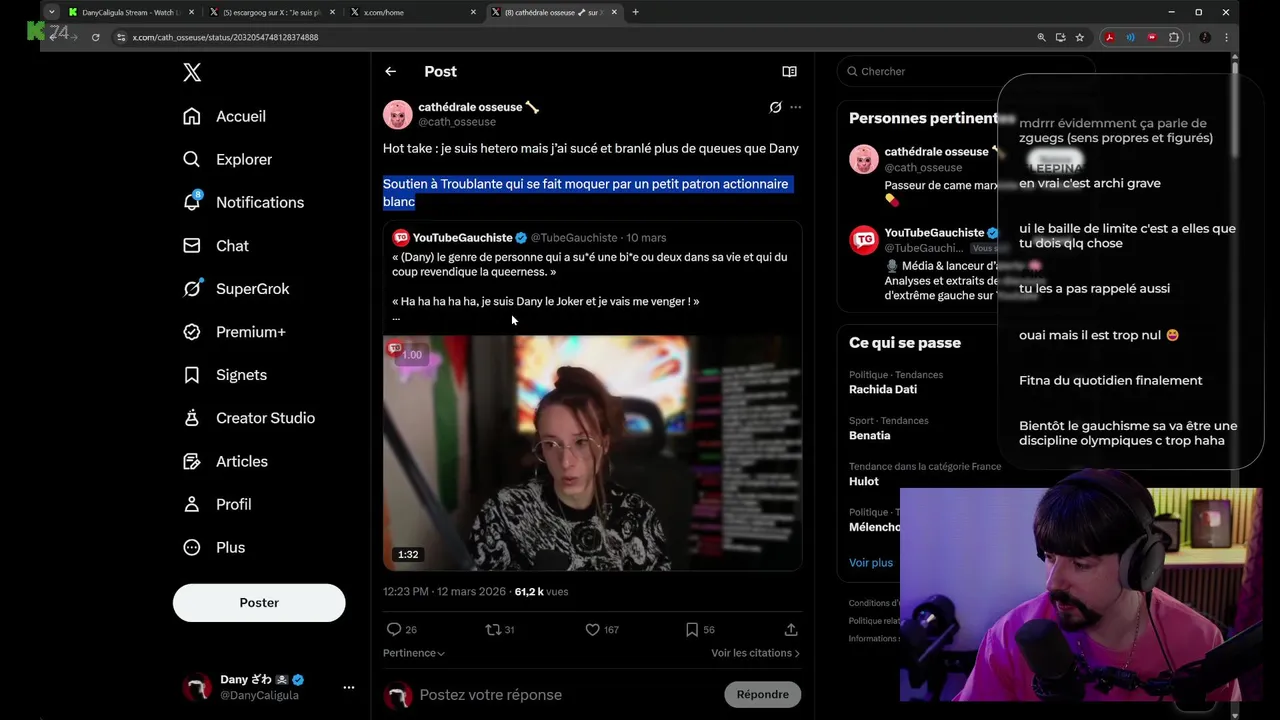The height and width of the screenshot is (720, 1280).
Task: Click the Poster button
Action: pos(259,603)
